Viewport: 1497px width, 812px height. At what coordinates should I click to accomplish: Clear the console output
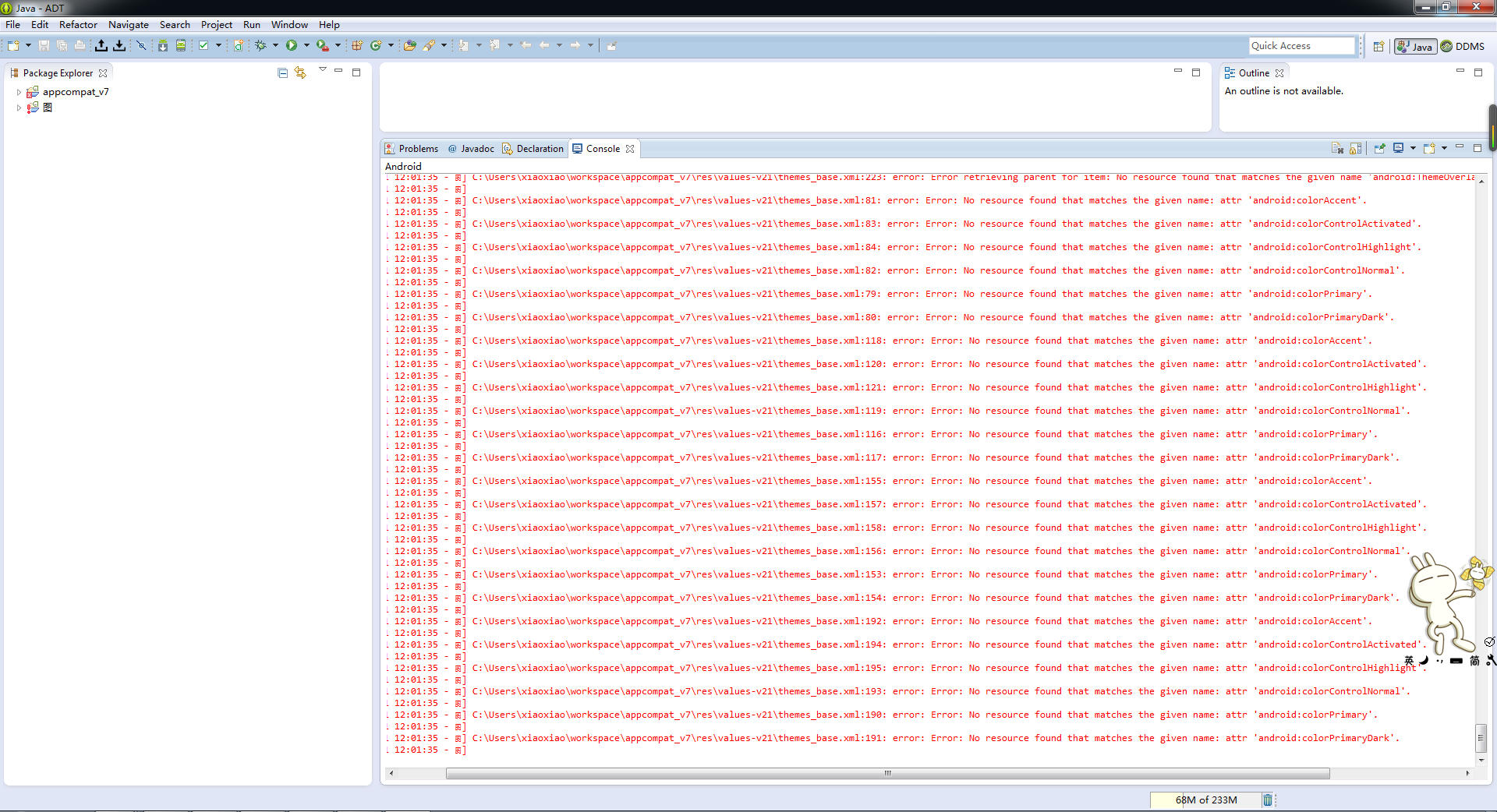tap(1337, 149)
